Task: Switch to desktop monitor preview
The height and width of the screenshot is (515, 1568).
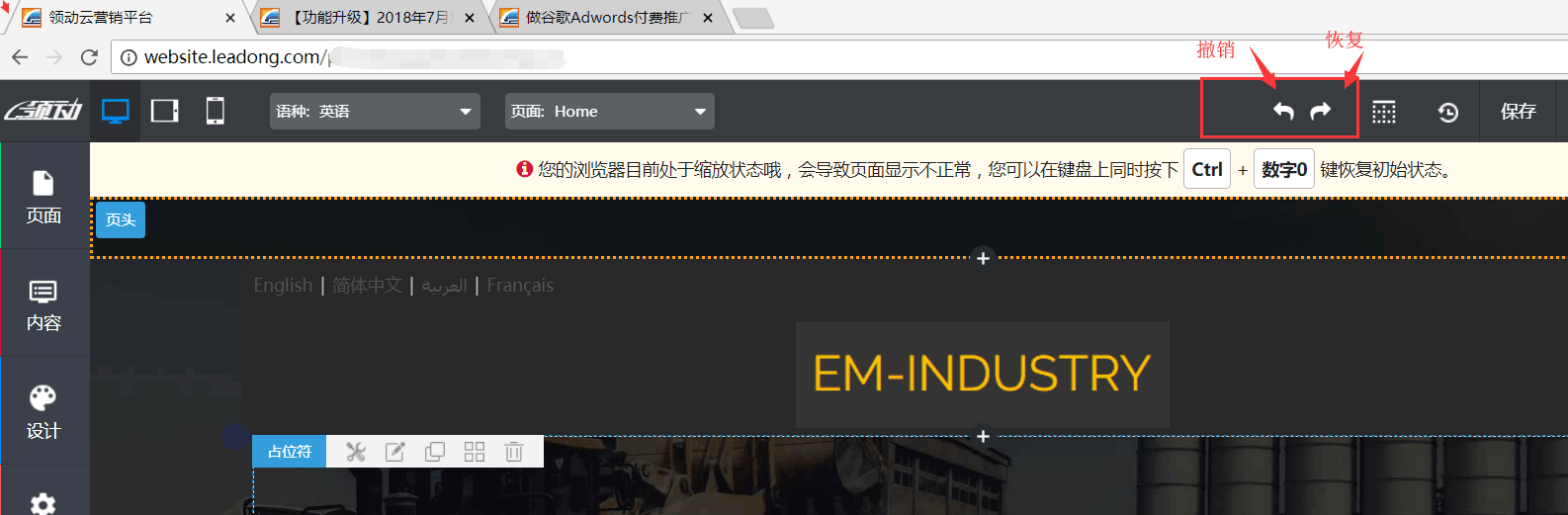Action: pos(116,112)
